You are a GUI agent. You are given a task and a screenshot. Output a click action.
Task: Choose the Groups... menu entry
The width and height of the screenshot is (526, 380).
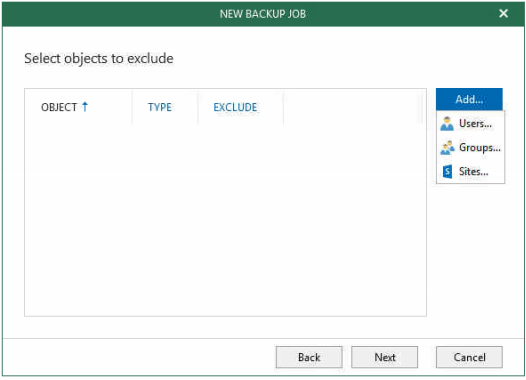(x=470, y=148)
